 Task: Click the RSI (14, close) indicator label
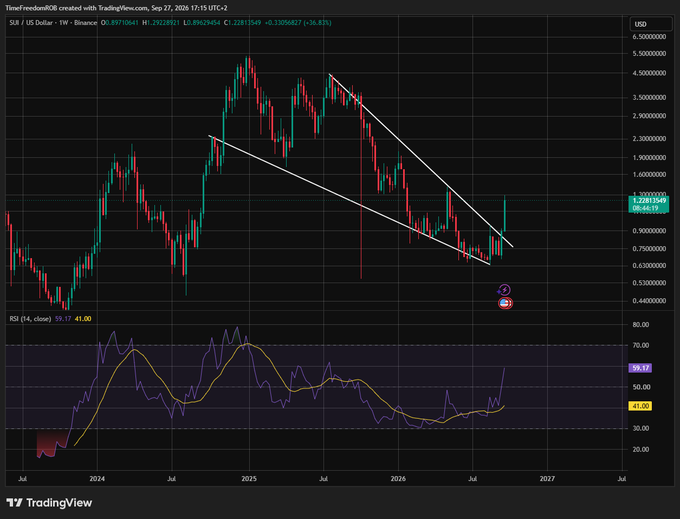[30, 319]
